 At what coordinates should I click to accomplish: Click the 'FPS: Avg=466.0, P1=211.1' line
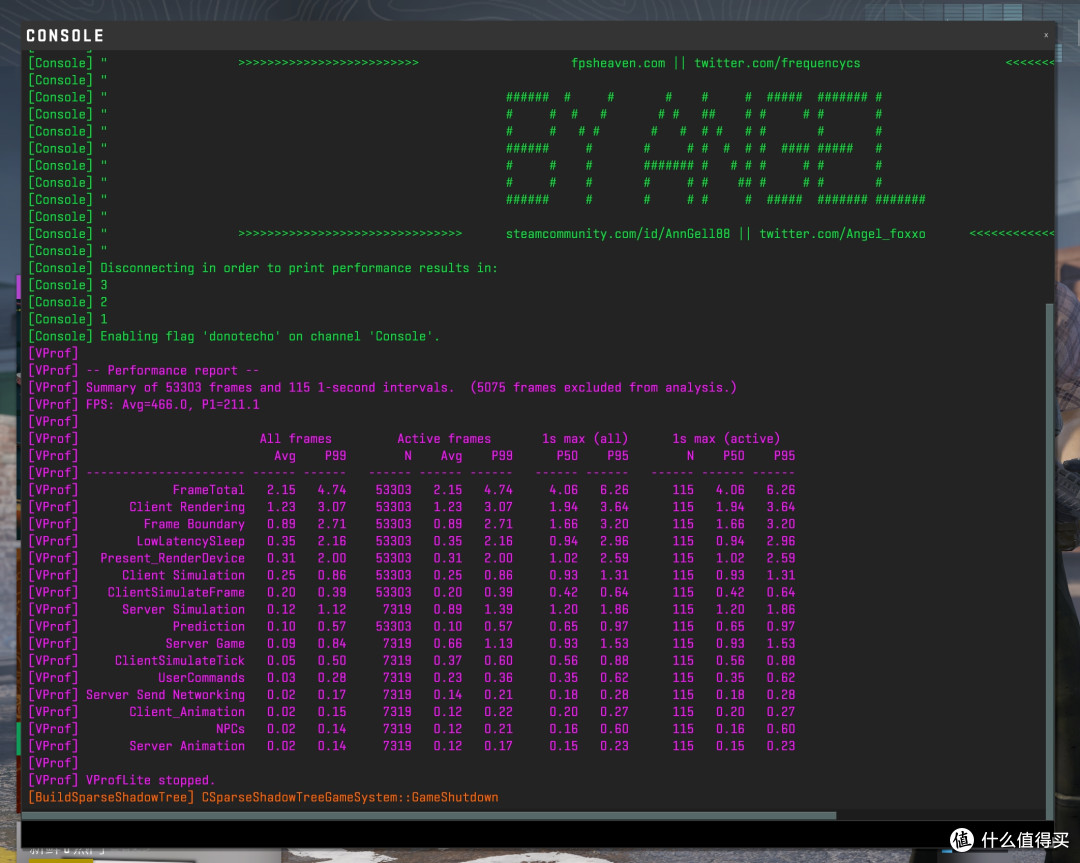(x=173, y=404)
